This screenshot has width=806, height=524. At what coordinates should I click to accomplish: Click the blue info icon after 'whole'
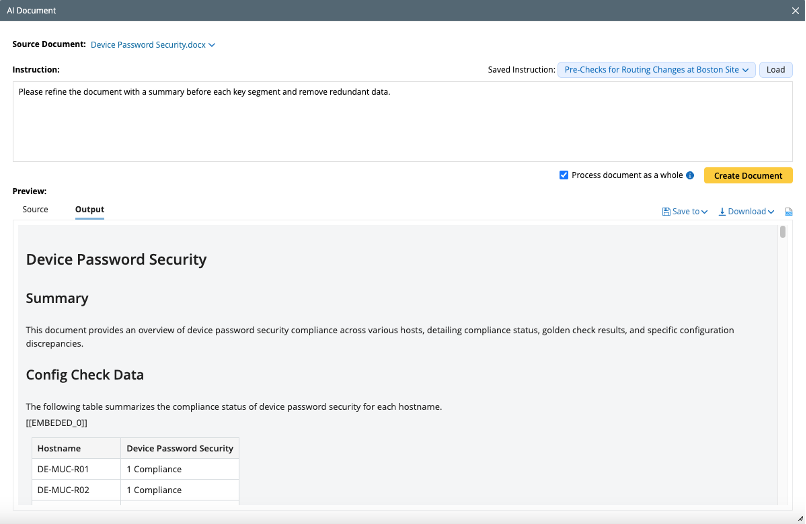pos(690,175)
